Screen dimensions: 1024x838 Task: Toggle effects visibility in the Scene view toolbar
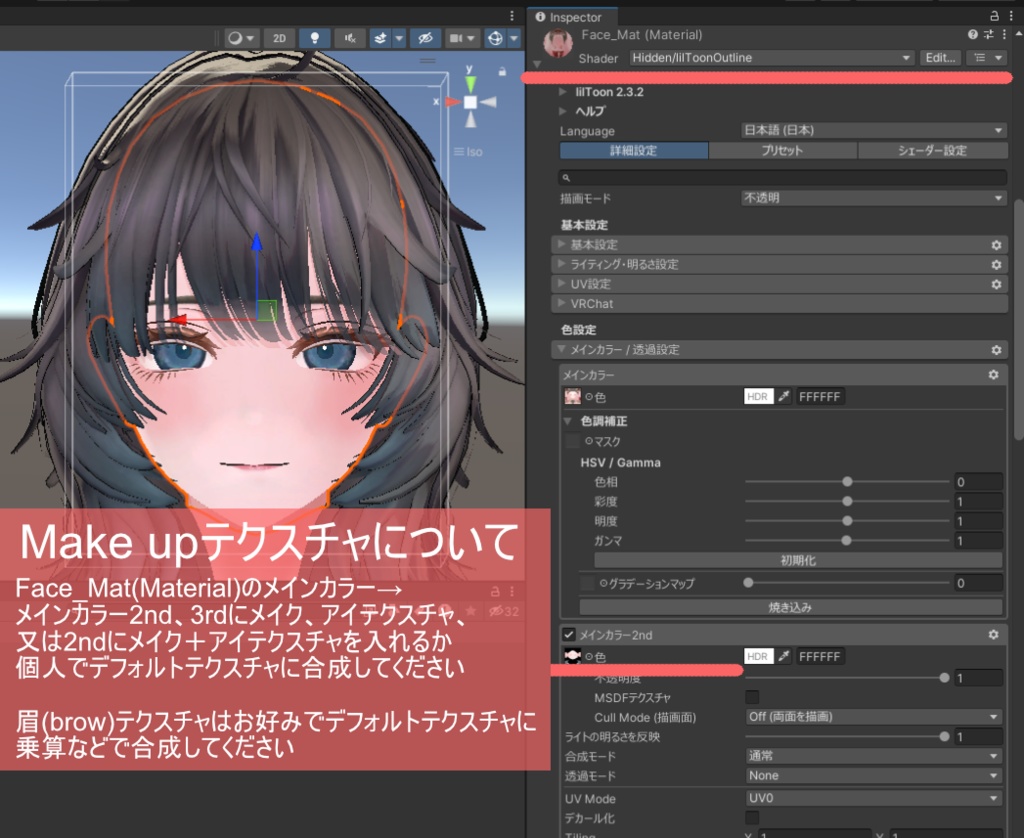(x=382, y=37)
